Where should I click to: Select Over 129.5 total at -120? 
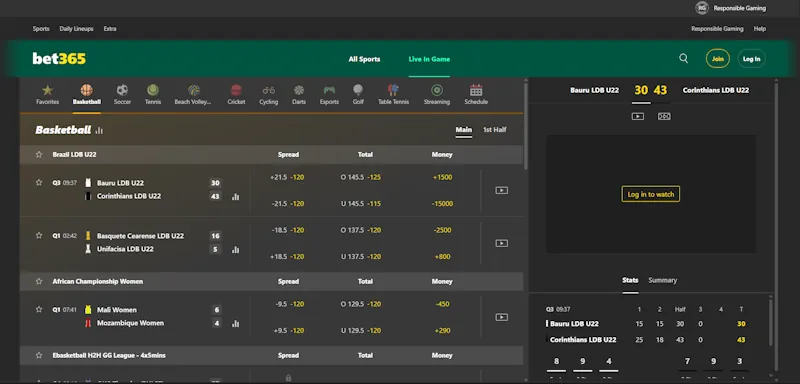tap(361, 304)
